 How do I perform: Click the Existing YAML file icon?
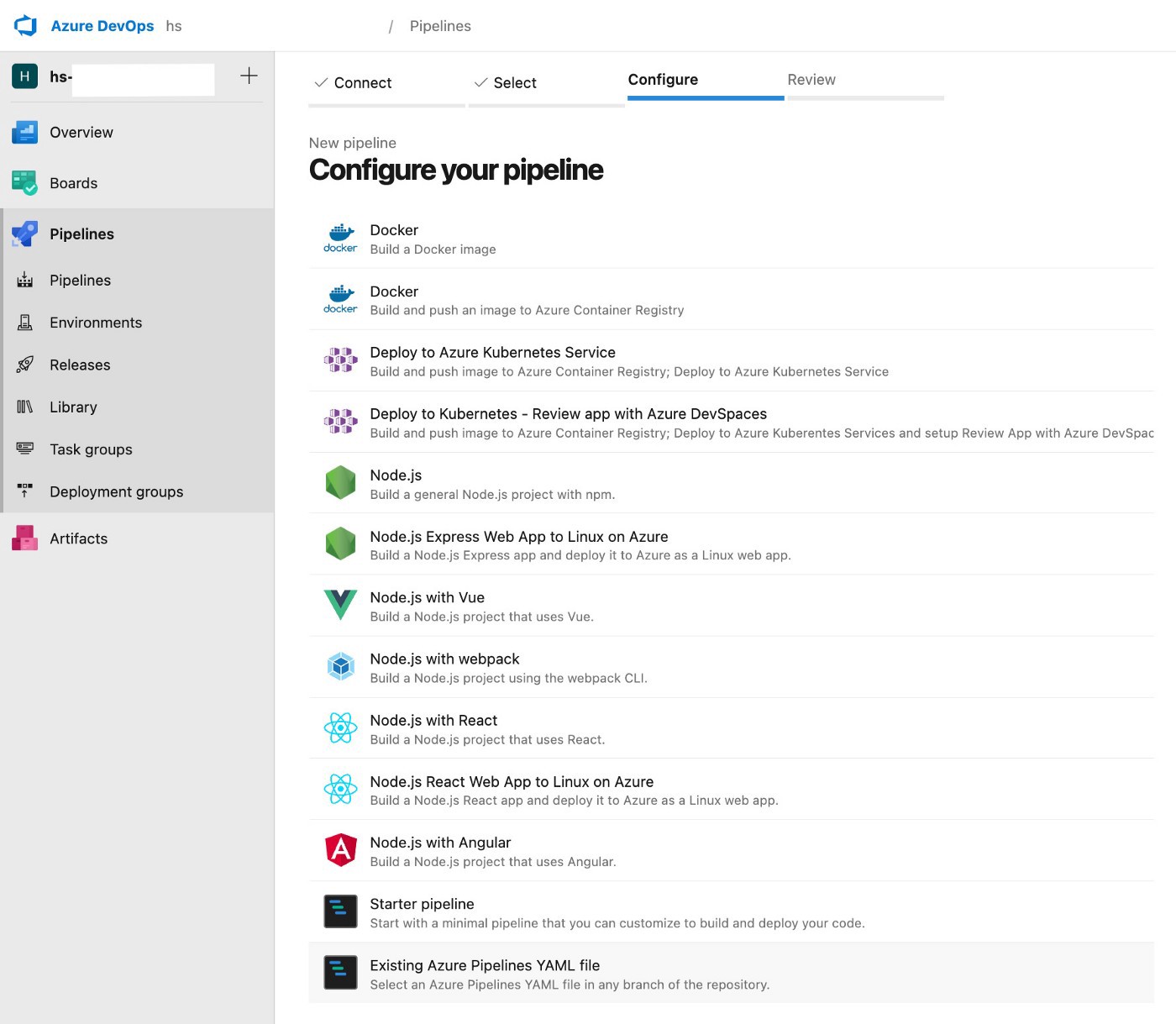(x=340, y=973)
